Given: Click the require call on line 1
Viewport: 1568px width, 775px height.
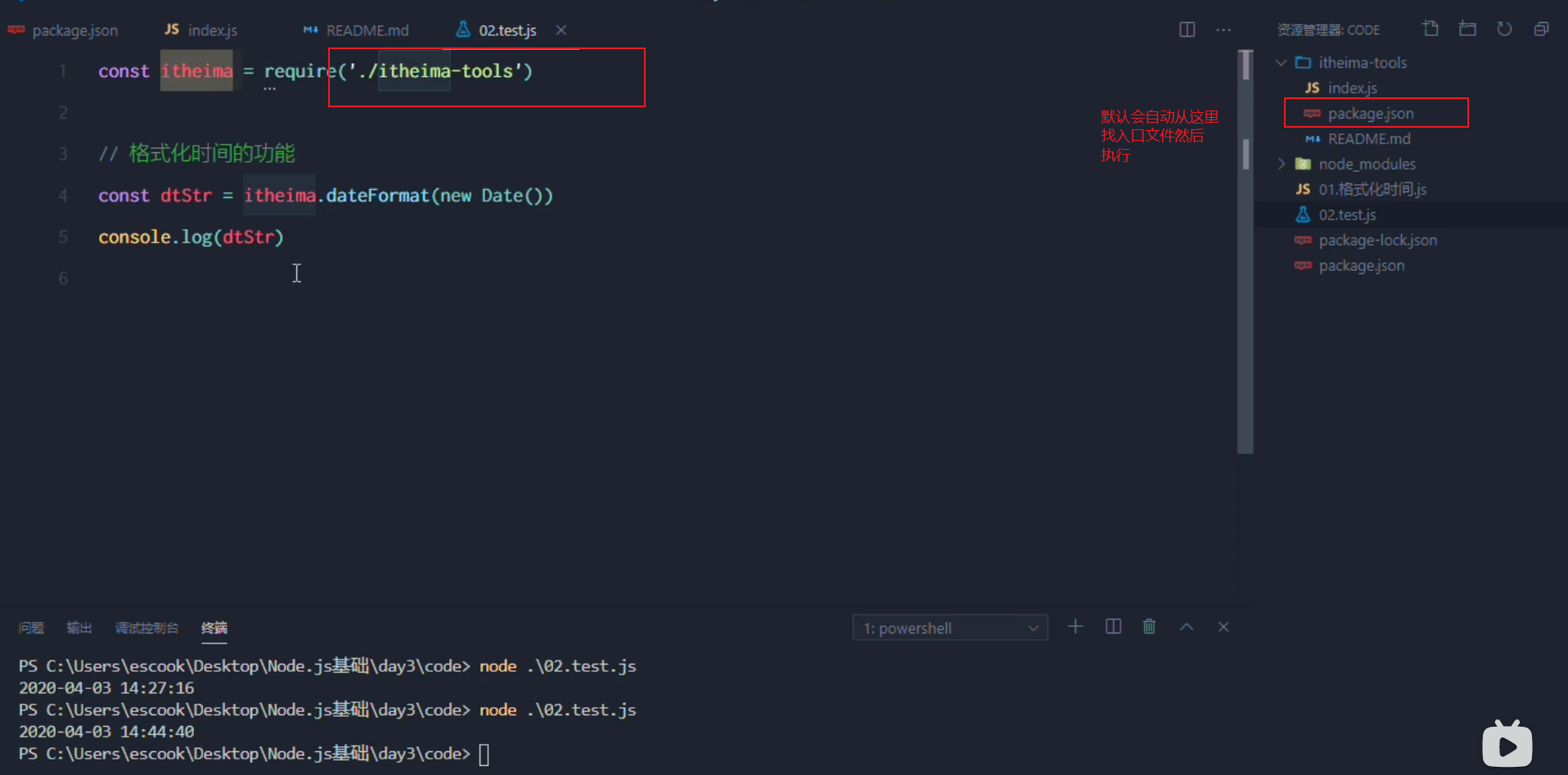Looking at the screenshot, I should (x=300, y=71).
